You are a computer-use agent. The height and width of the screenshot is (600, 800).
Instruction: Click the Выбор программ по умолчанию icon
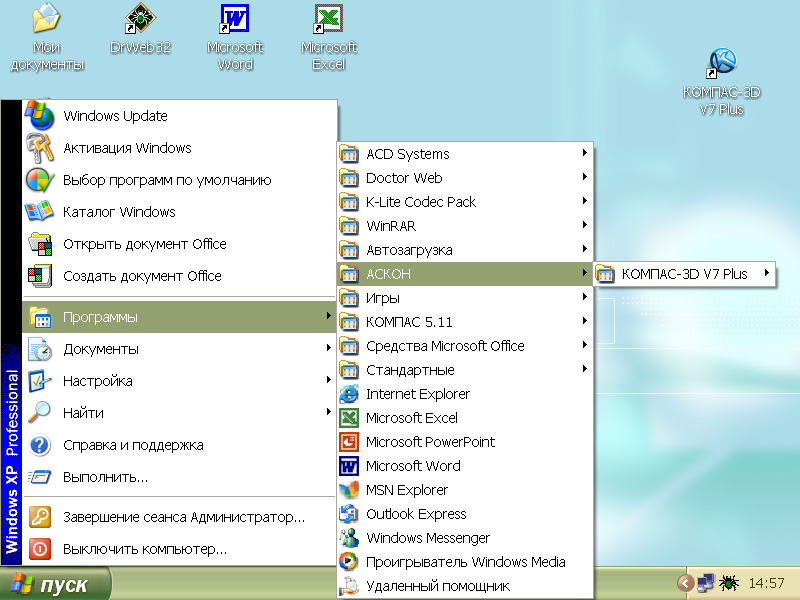[40, 180]
